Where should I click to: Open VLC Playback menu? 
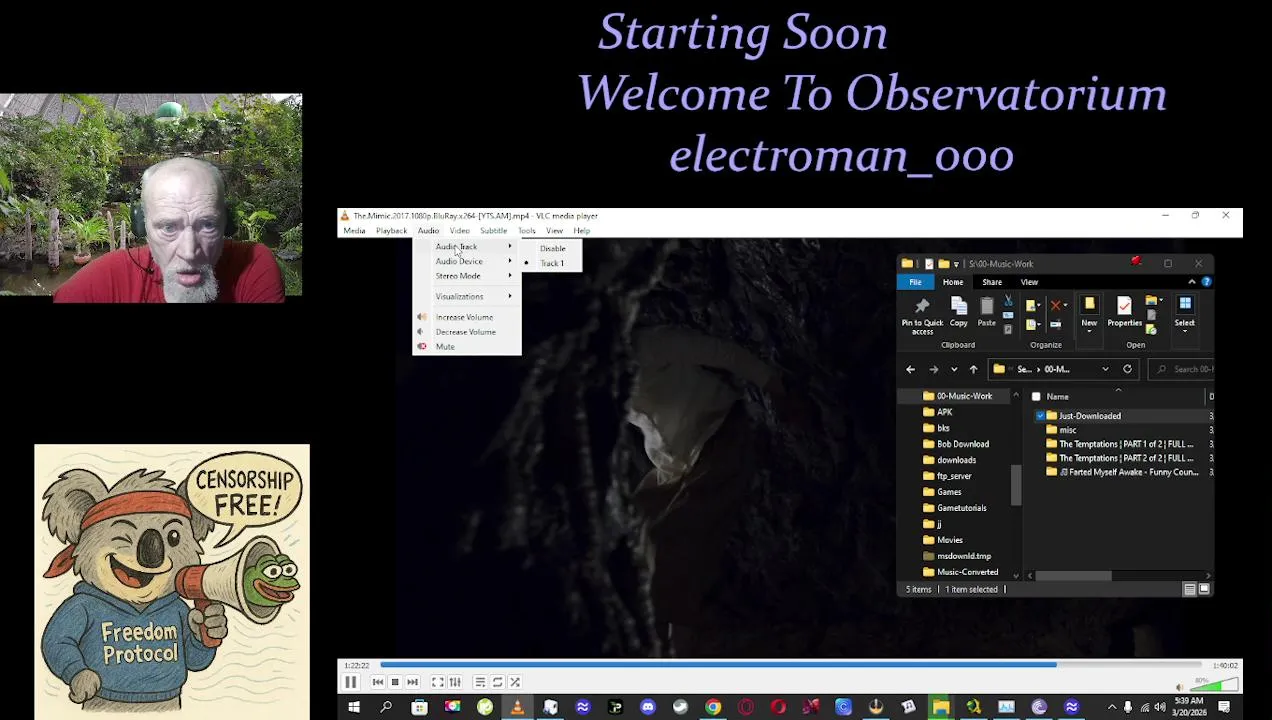coord(391,231)
